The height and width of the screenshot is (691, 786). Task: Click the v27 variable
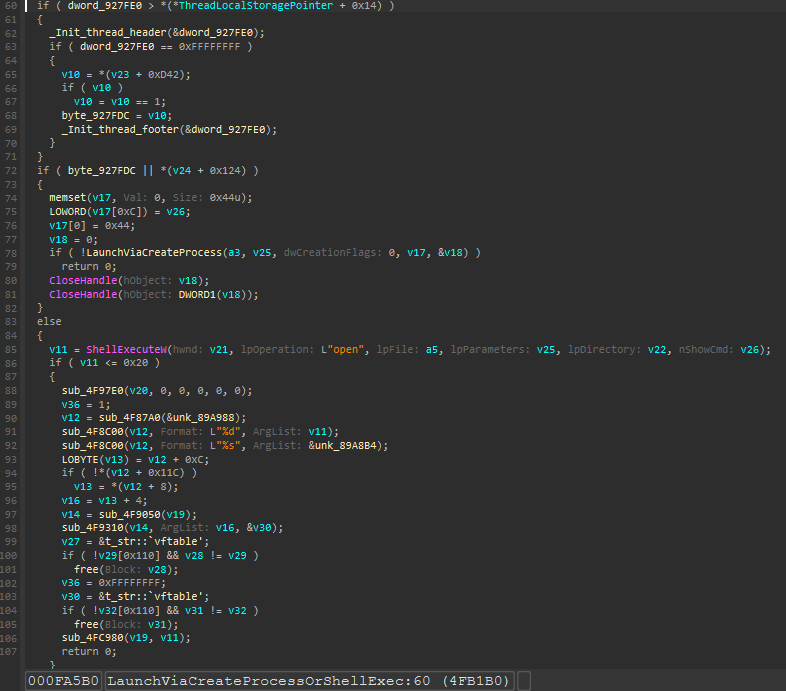click(x=71, y=542)
